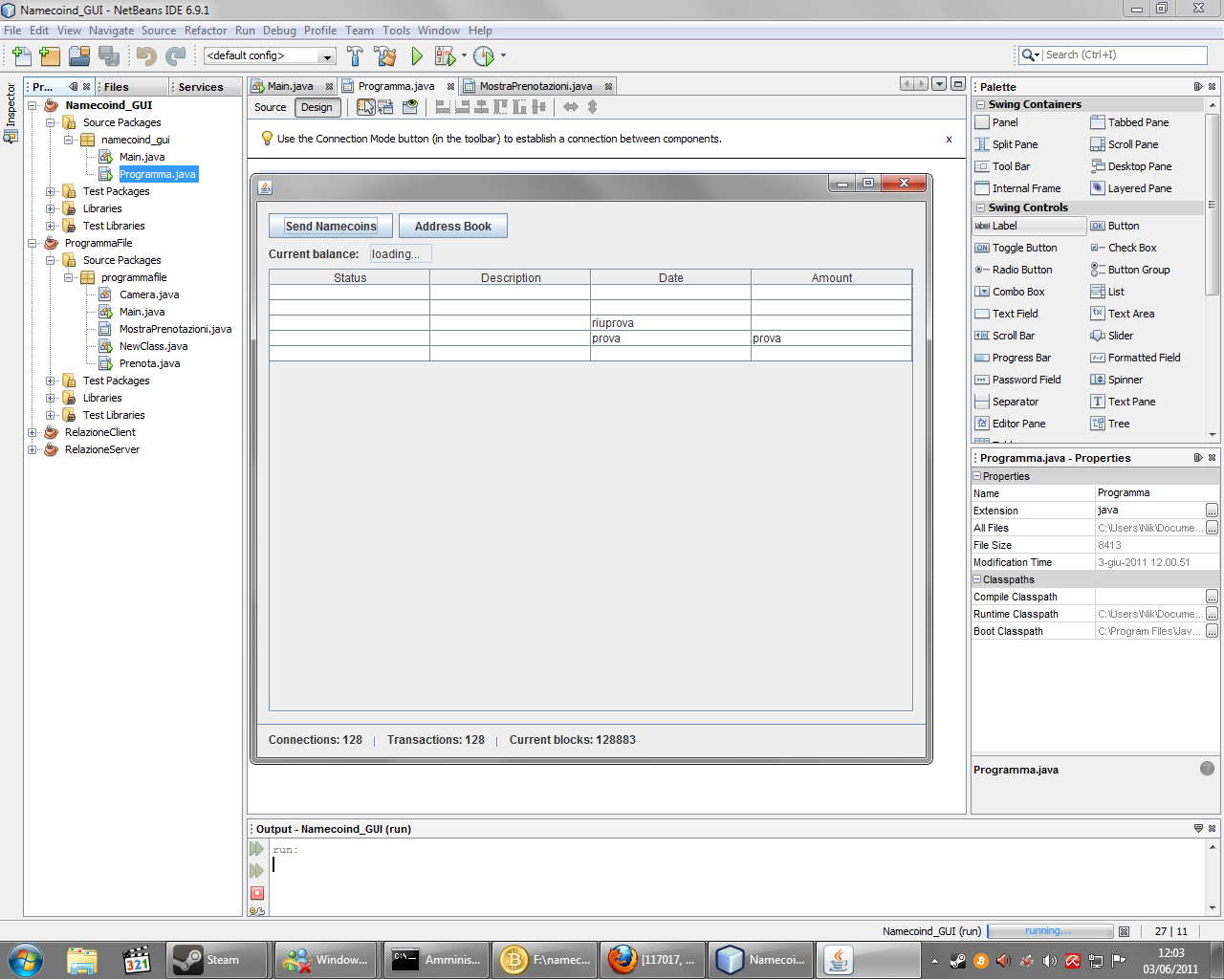Show opened documents list dropdown
The height and width of the screenshot is (980, 1224).
point(939,84)
